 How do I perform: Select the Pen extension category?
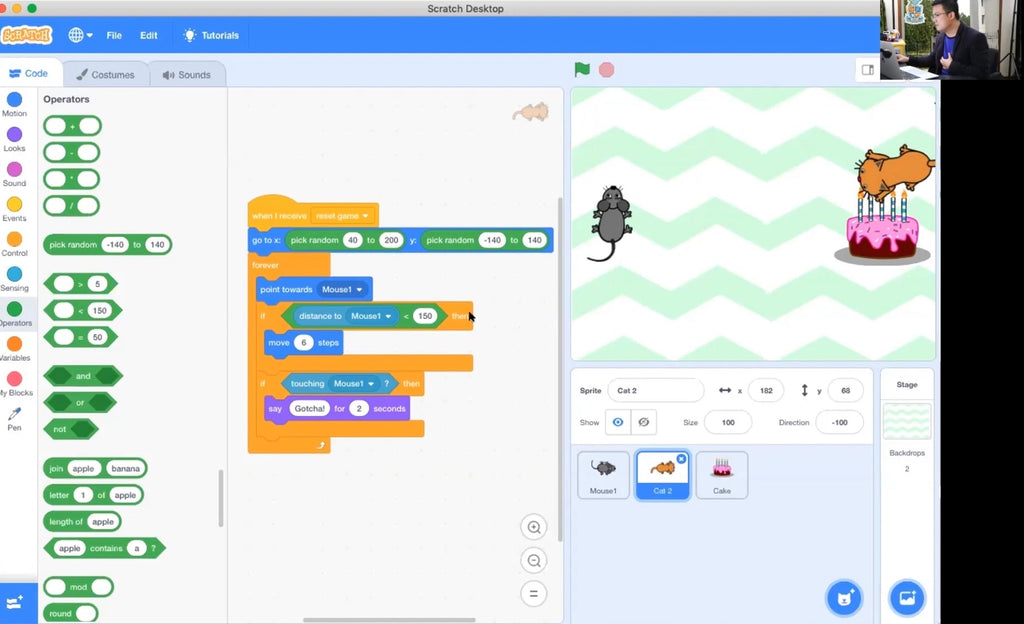(15, 420)
